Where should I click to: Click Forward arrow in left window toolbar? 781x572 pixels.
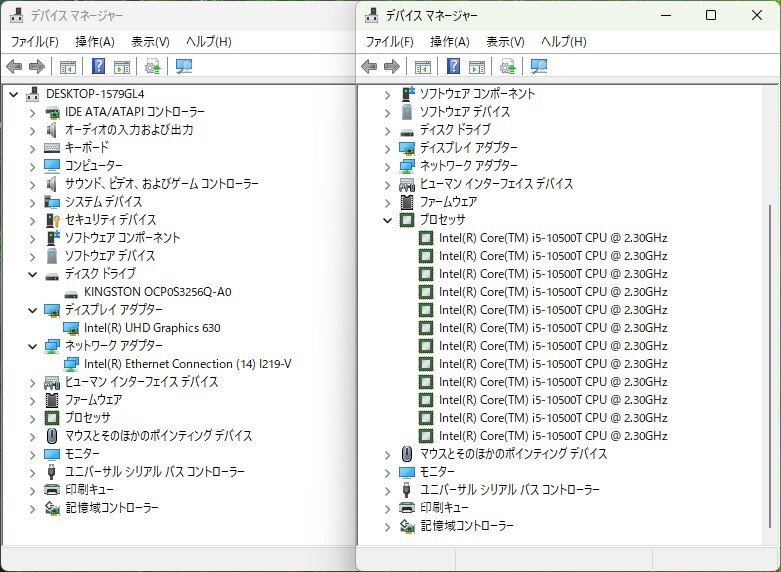point(37,66)
